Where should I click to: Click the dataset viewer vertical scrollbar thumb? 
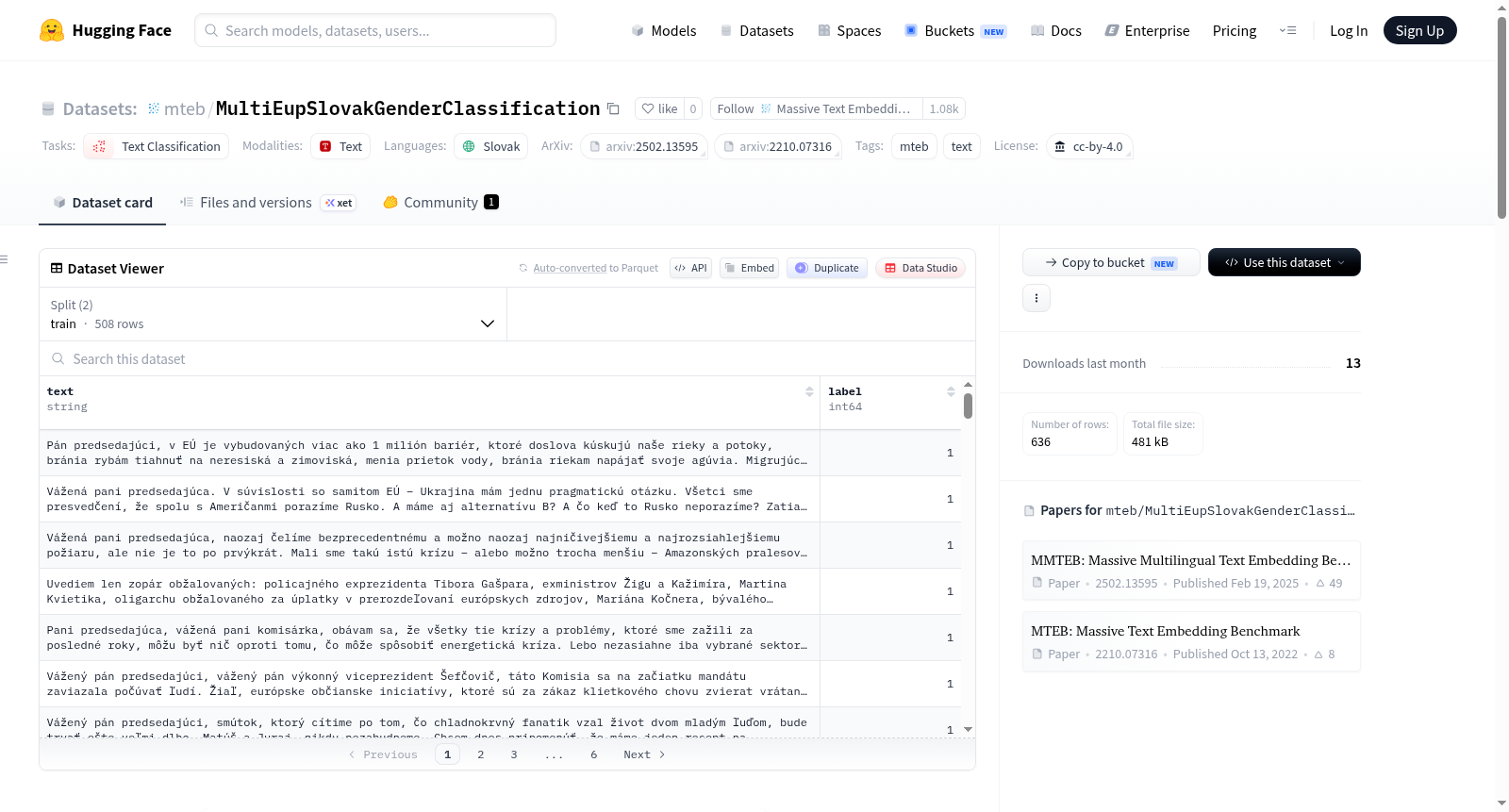(968, 406)
